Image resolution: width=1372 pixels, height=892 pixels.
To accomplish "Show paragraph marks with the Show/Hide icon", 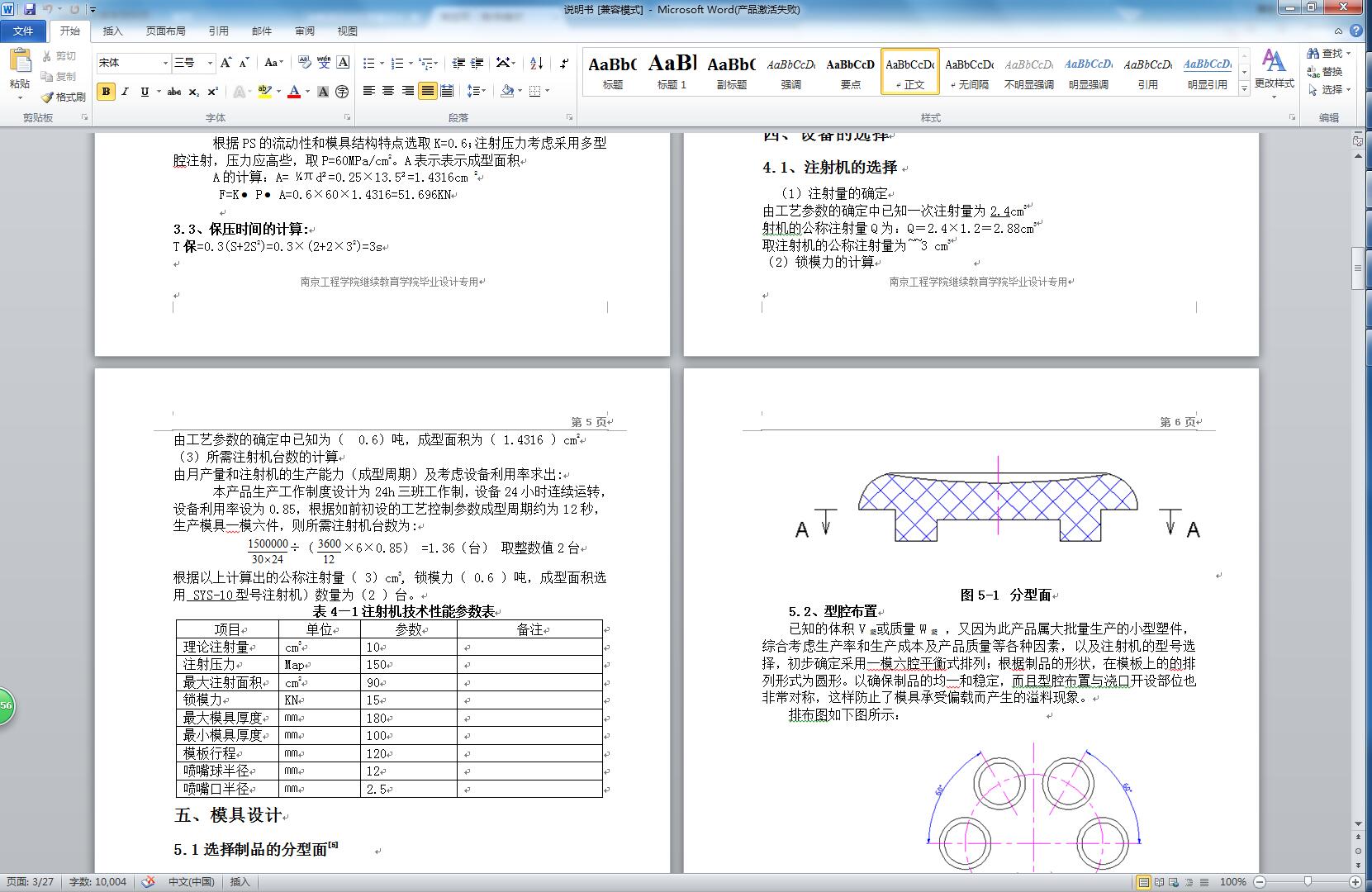I will click(x=564, y=63).
